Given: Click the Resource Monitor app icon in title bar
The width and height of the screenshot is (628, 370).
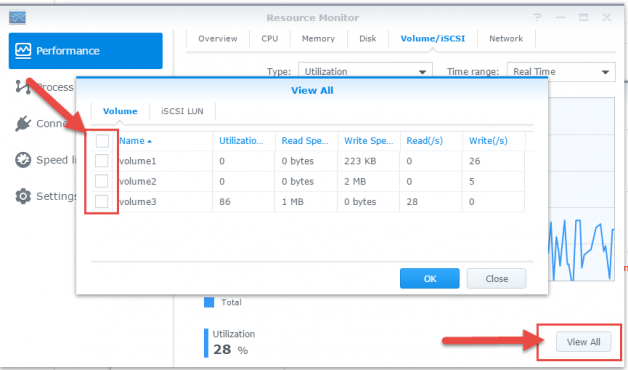Looking at the screenshot, I should 17,17.
